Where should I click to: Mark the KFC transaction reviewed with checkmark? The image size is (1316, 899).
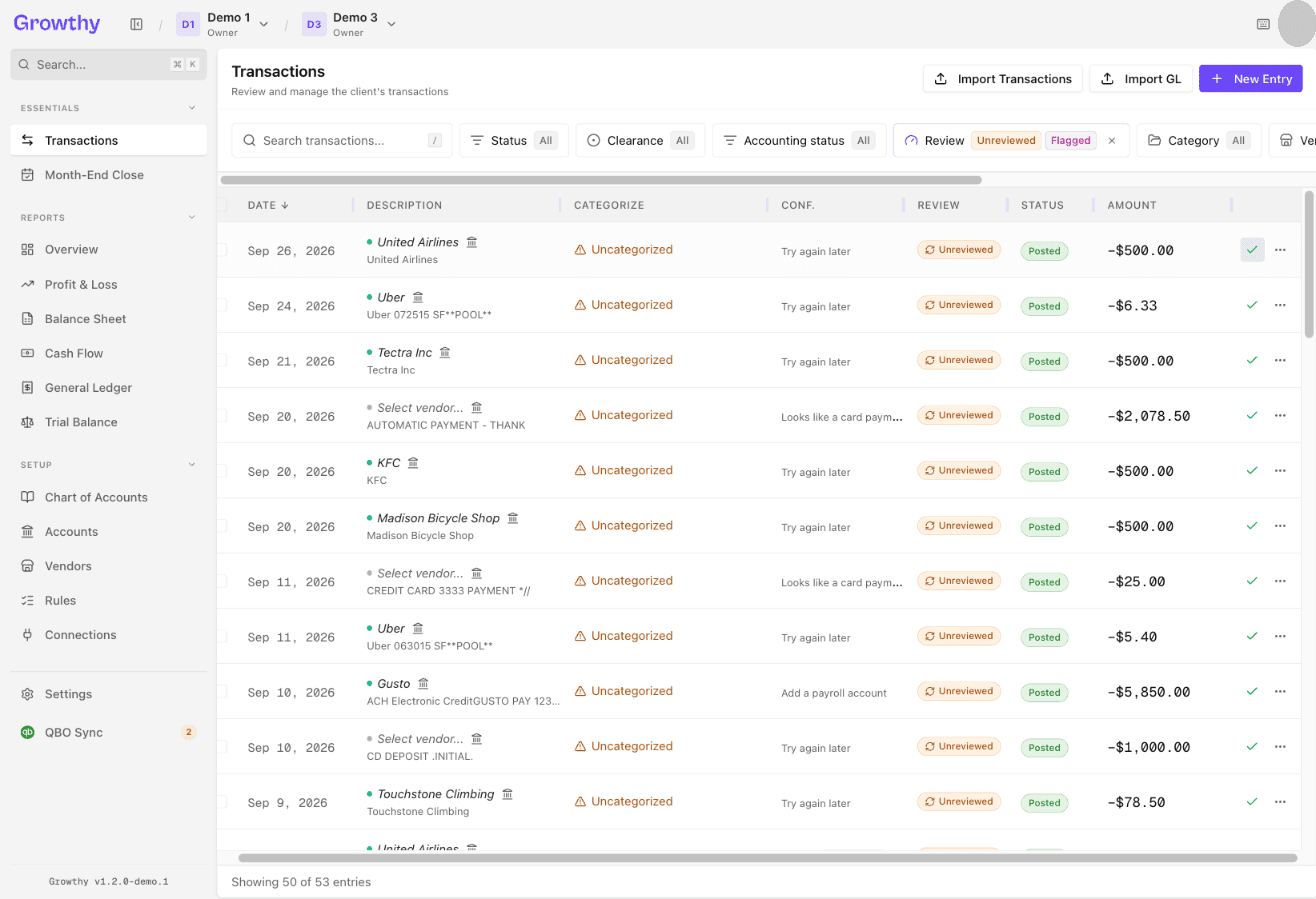(1252, 471)
